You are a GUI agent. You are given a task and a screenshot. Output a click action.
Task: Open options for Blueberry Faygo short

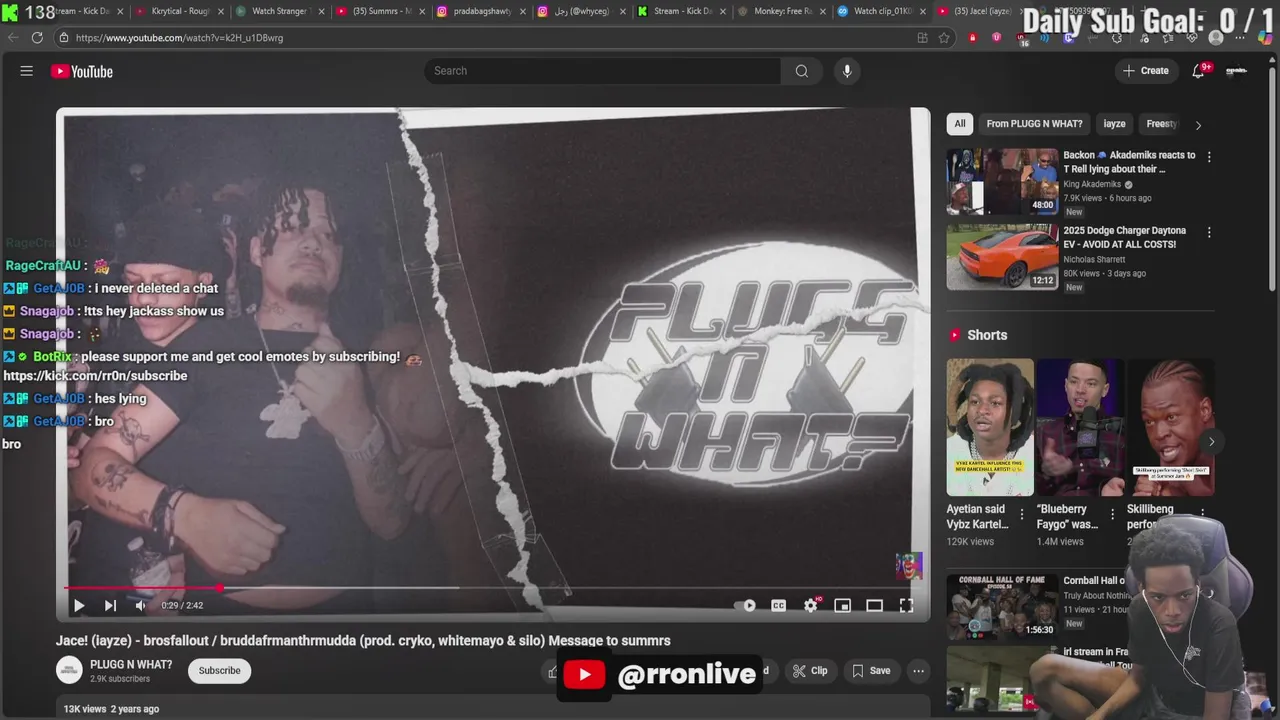[x=1111, y=514]
